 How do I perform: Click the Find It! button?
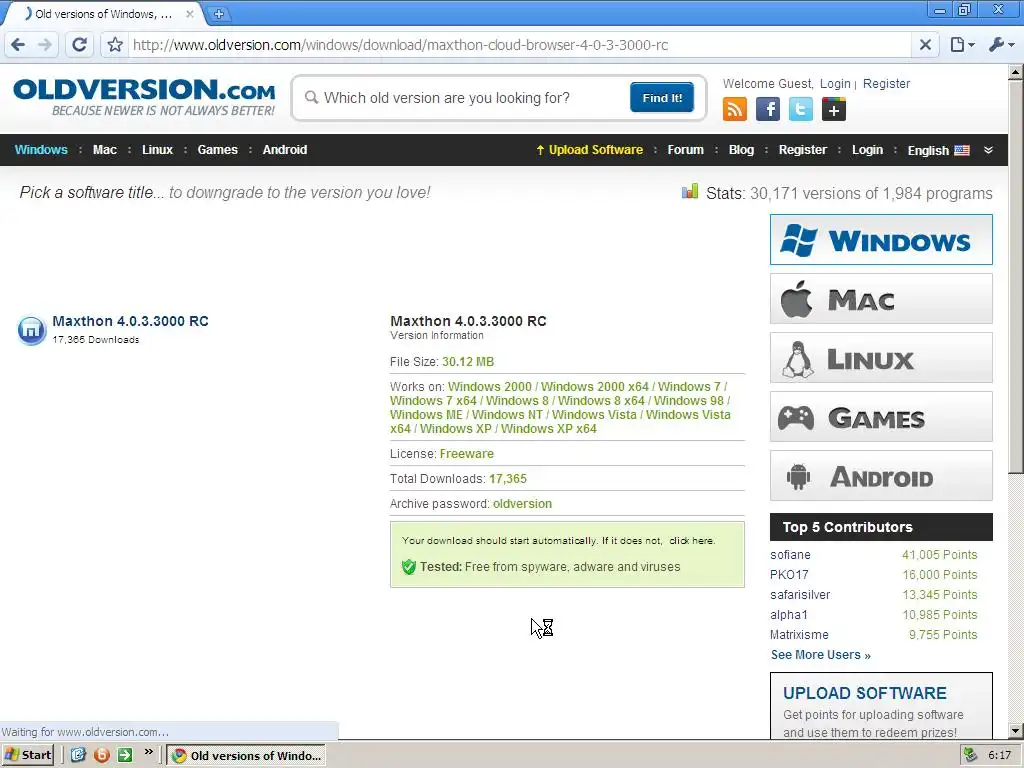click(662, 97)
